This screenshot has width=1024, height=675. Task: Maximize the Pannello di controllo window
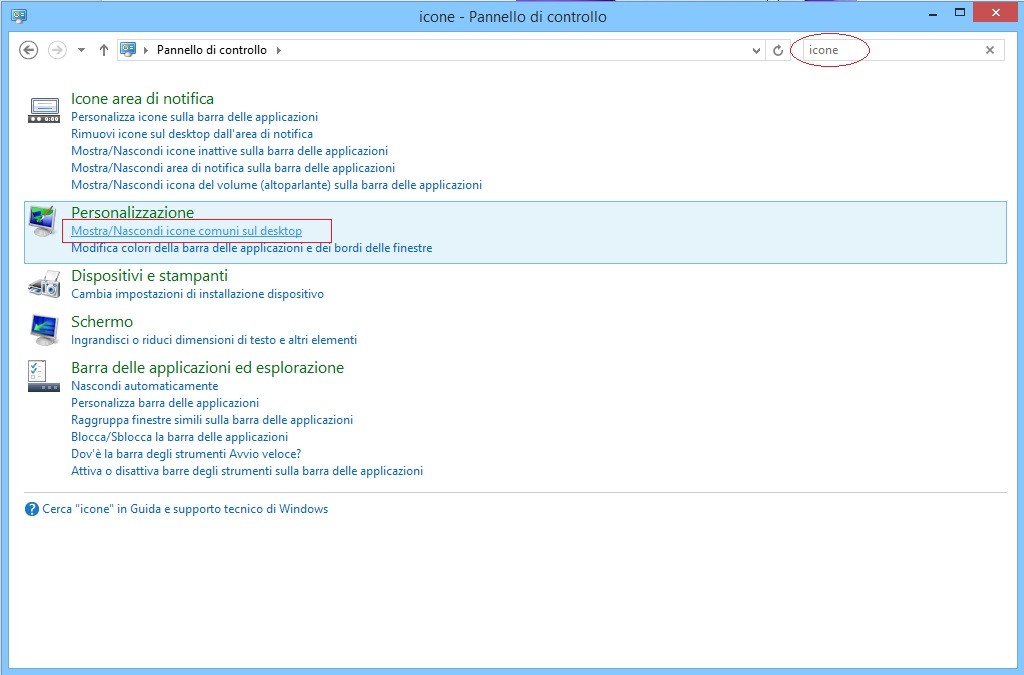[x=960, y=12]
